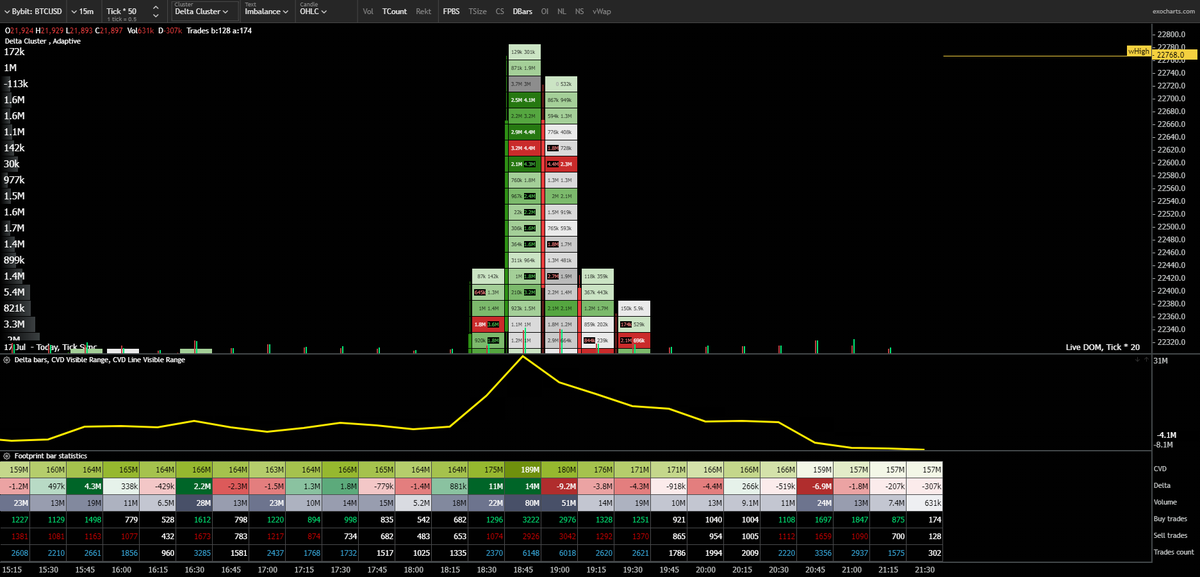Toggle the vWap indicator
The image size is (1200, 577).
602,11
